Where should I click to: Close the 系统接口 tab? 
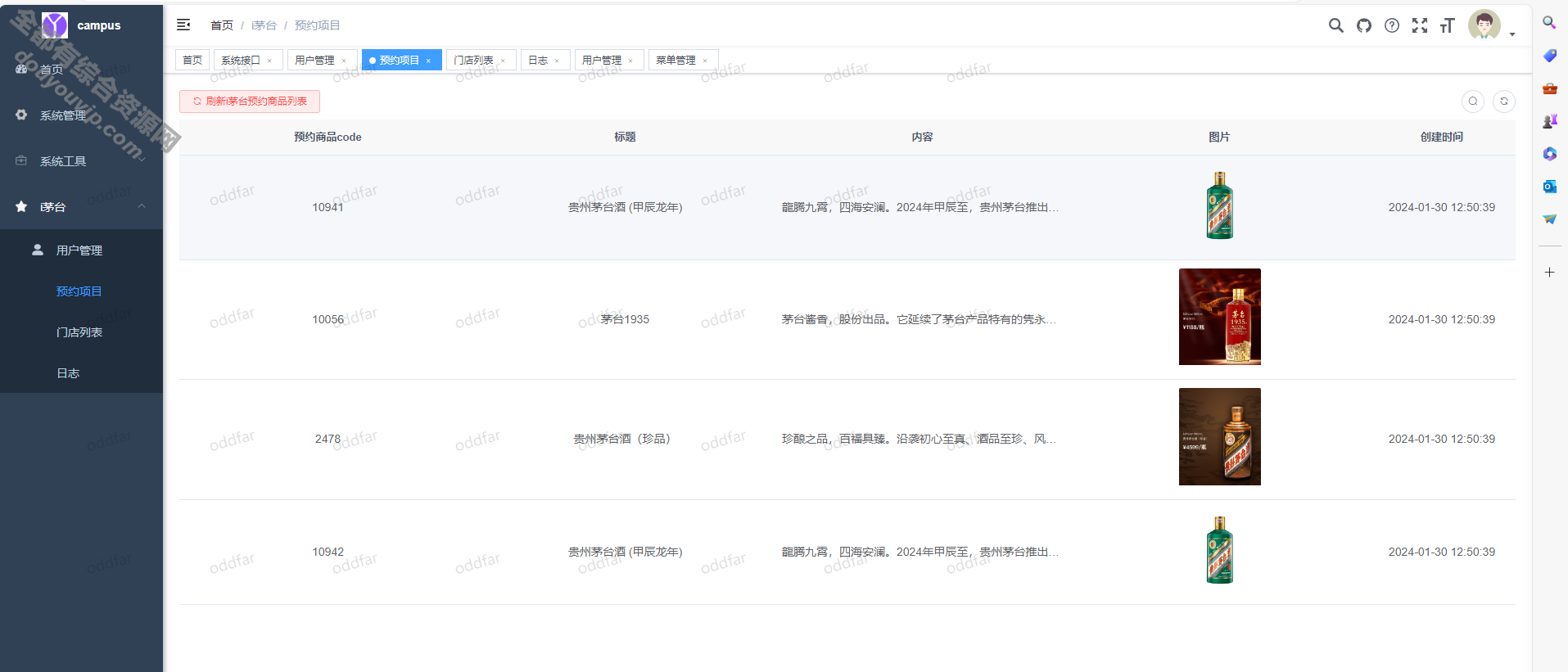[x=269, y=61]
